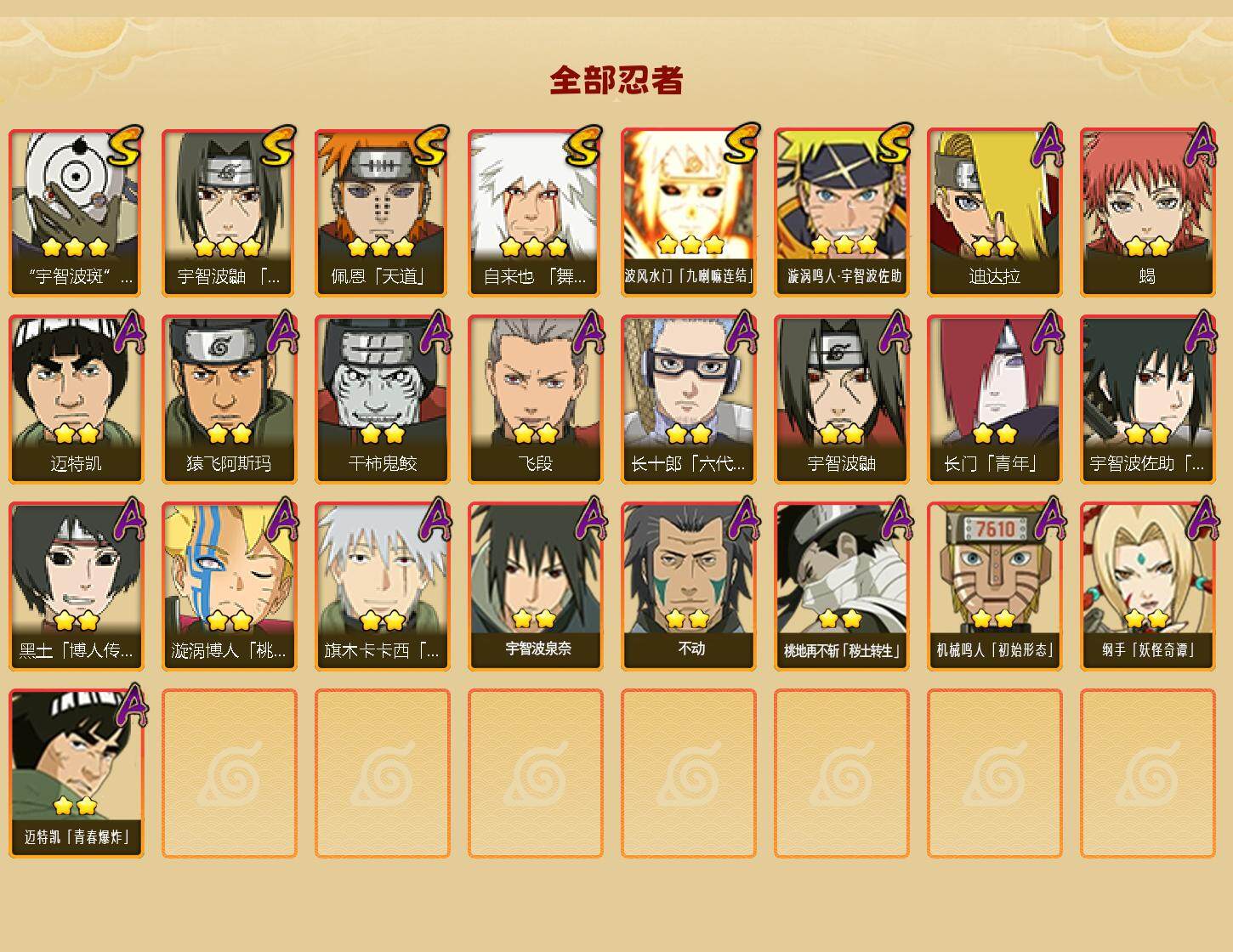1233x952 pixels.
Task: Select 猿飞阿斯玛 ninja card
Action: [x=230, y=399]
